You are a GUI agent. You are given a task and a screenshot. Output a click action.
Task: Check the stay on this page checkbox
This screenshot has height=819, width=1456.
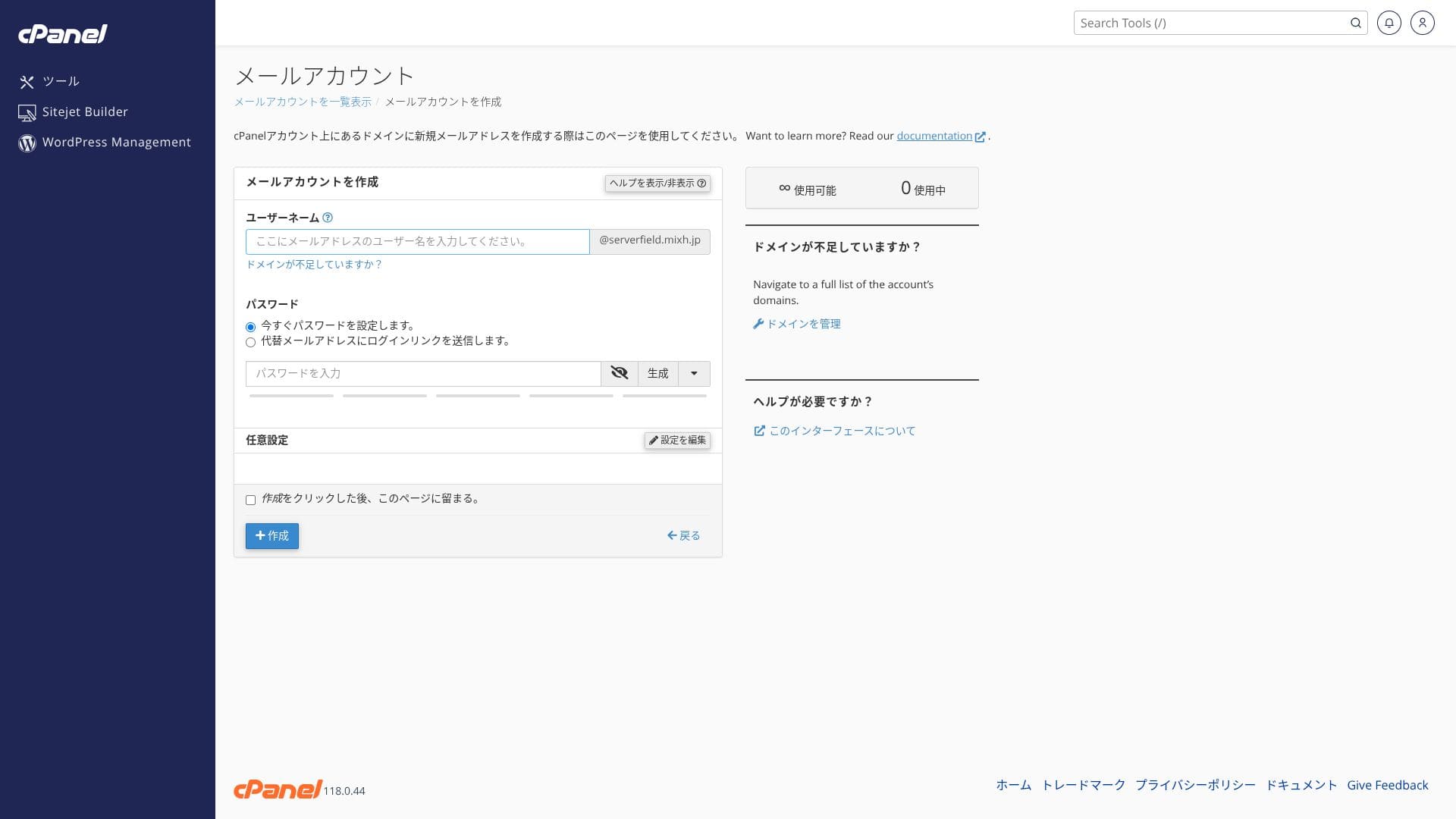pos(251,500)
